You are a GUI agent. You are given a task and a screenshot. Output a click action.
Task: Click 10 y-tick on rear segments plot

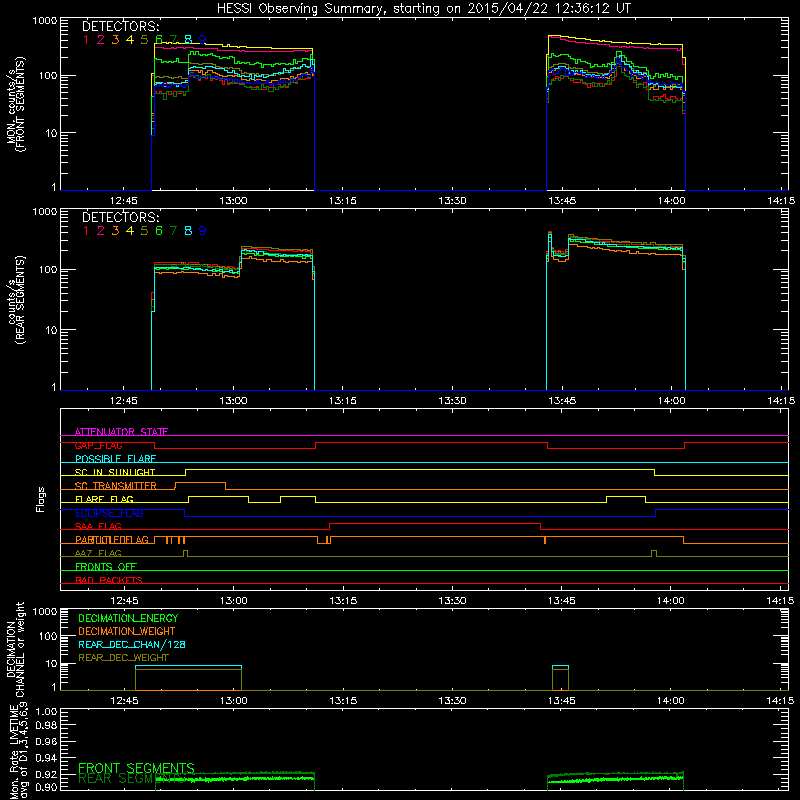coord(51,330)
